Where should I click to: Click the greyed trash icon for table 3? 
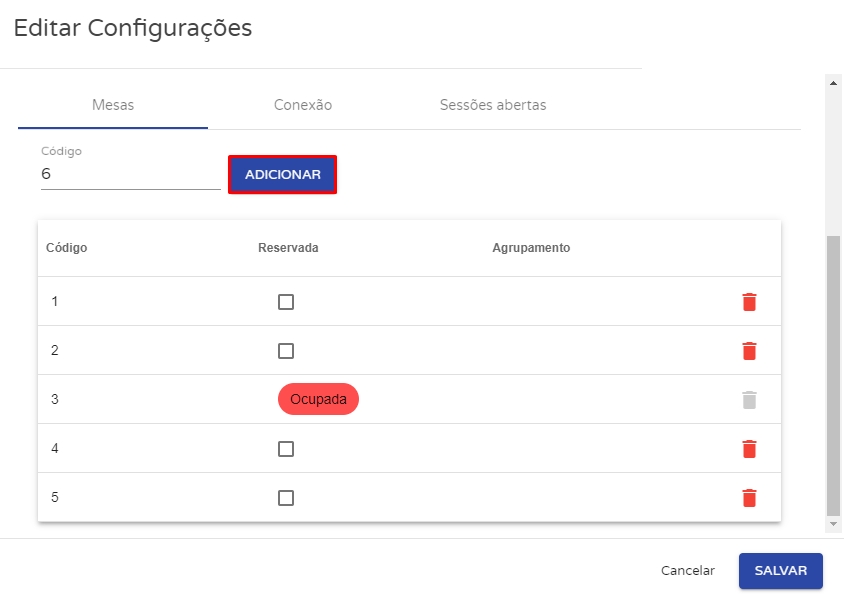pyautogui.click(x=749, y=400)
